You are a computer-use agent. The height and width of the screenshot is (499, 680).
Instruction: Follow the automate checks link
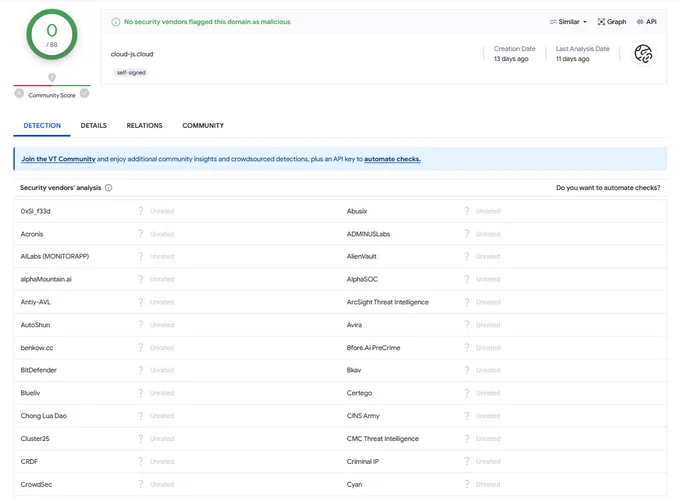(x=392, y=159)
